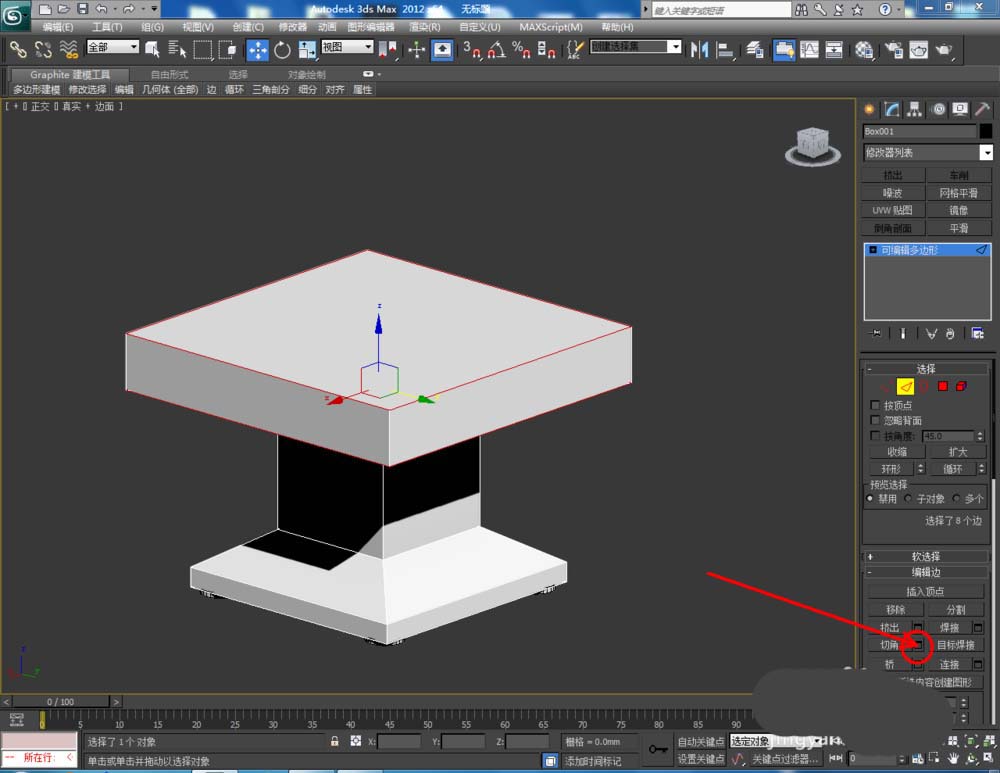Image resolution: width=1000 pixels, height=773 pixels.
Task: Select Element sub-object level icon
Action: [x=961, y=386]
